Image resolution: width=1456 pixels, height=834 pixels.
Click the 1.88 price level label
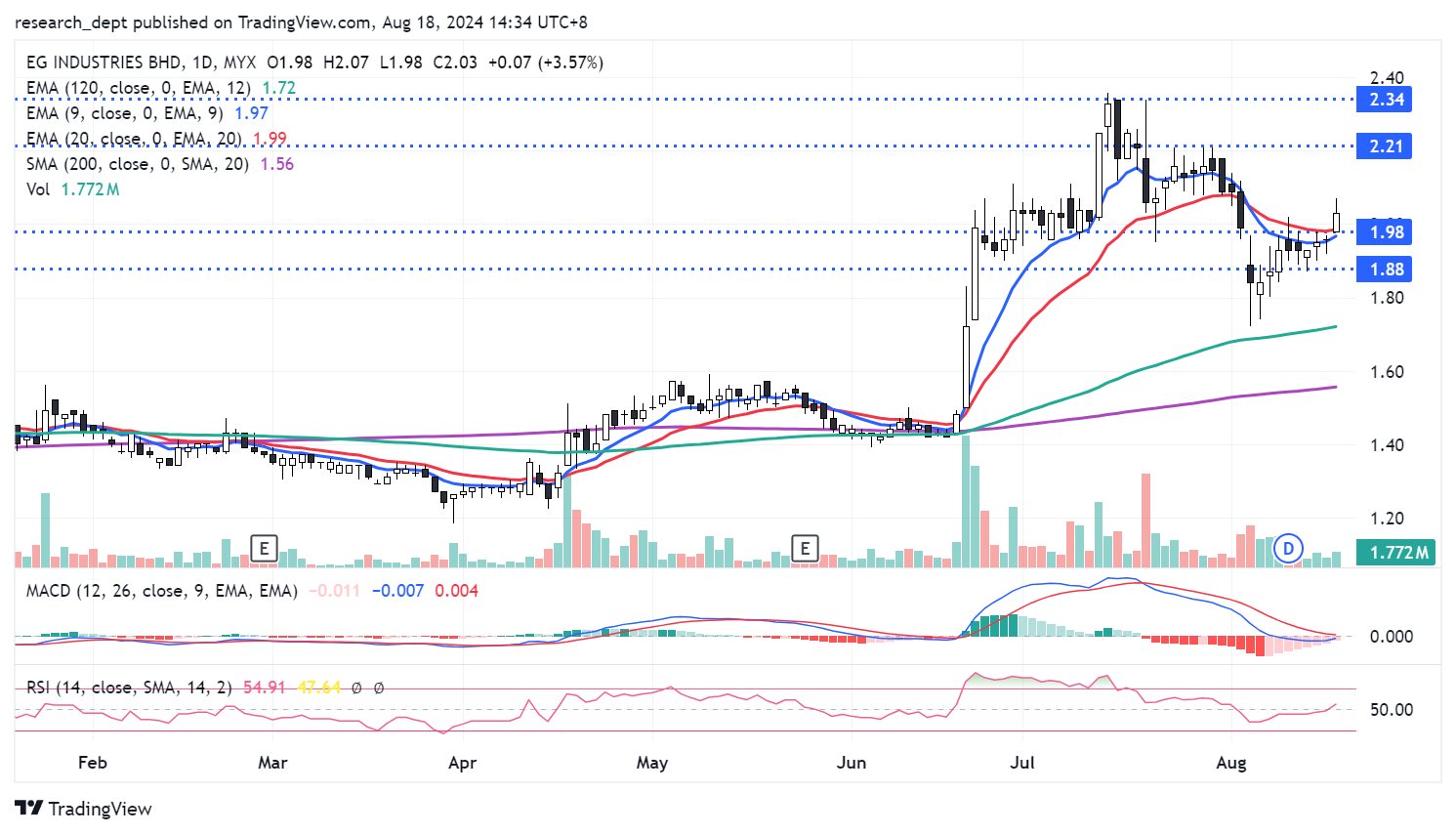point(1384,270)
